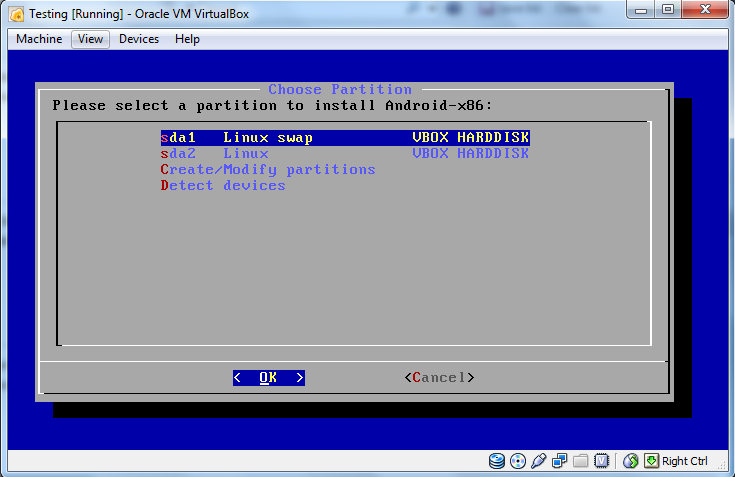735x477 pixels.
Task: Choose Create/Modify partitions option
Action: pyautogui.click(x=268, y=170)
